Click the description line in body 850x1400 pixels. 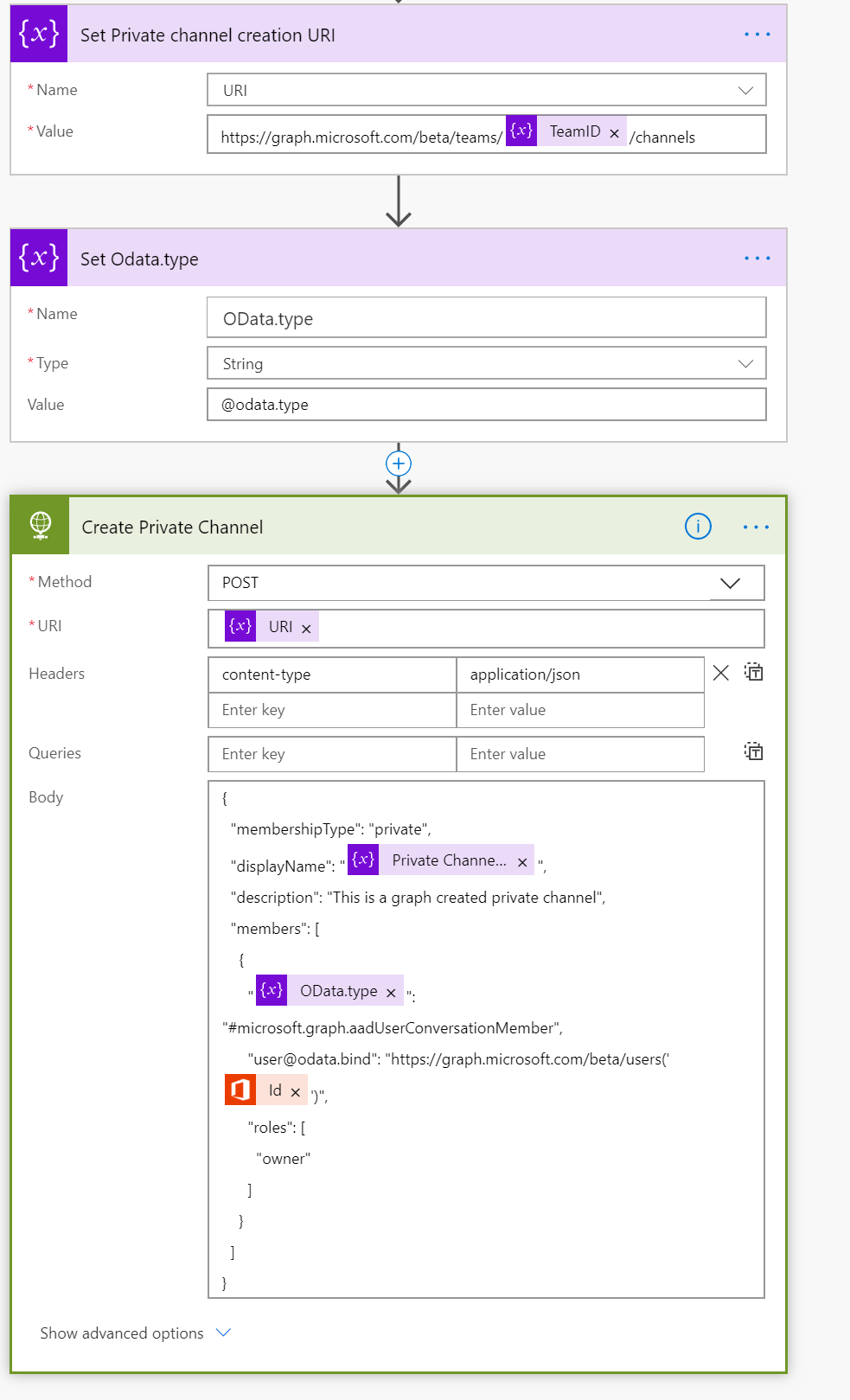pos(419,898)
